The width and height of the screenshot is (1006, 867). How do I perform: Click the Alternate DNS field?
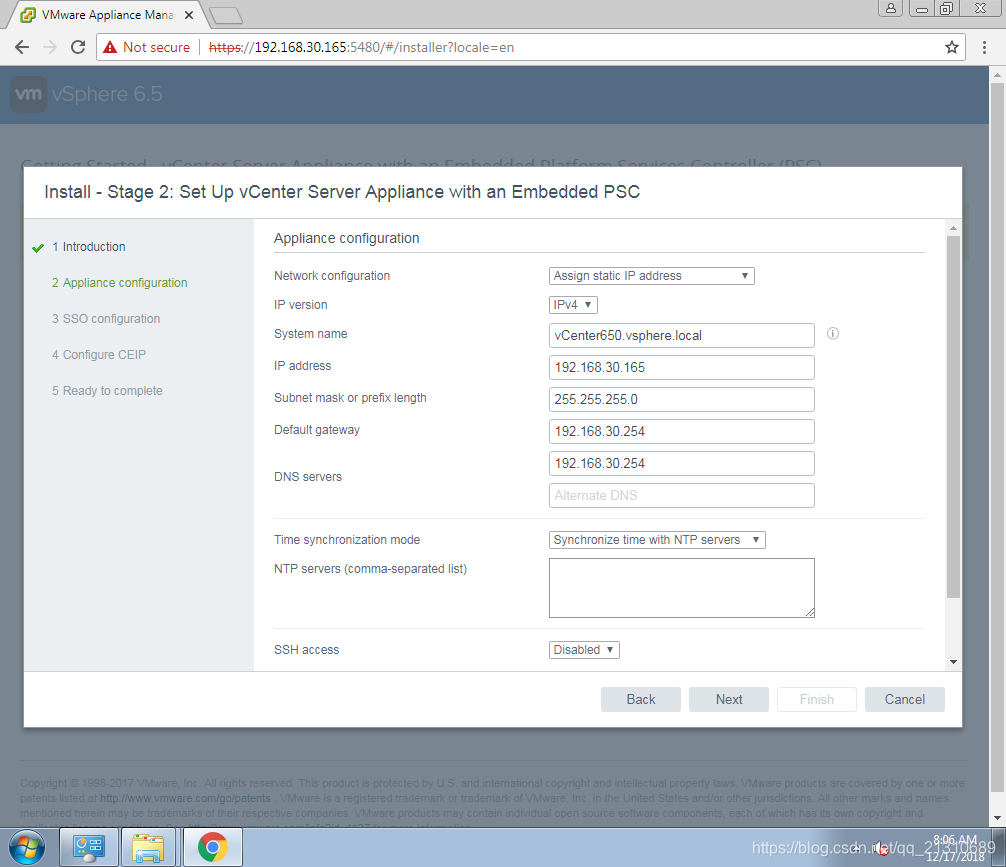point(681,496)
